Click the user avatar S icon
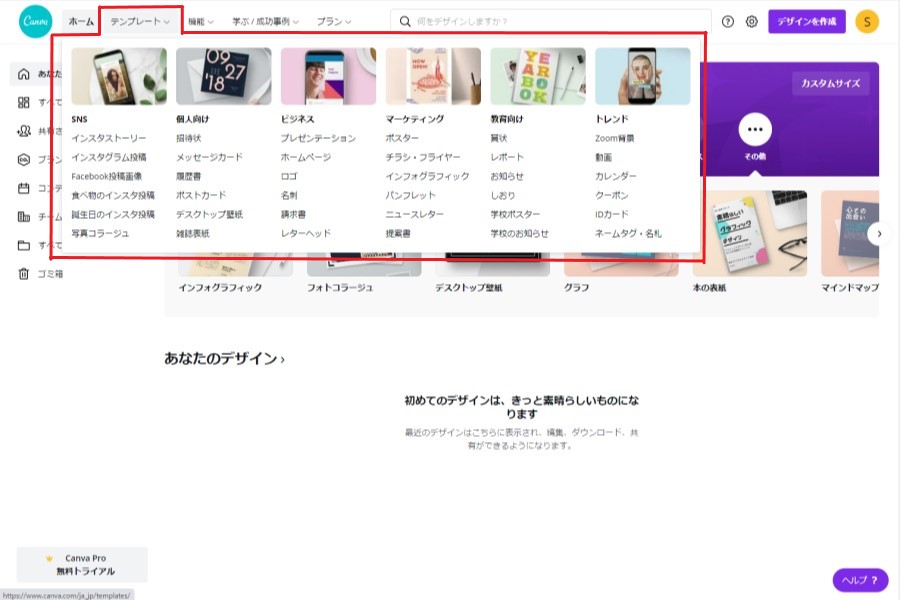The width and height of the screenshot is (900, 600). [867, 21]
